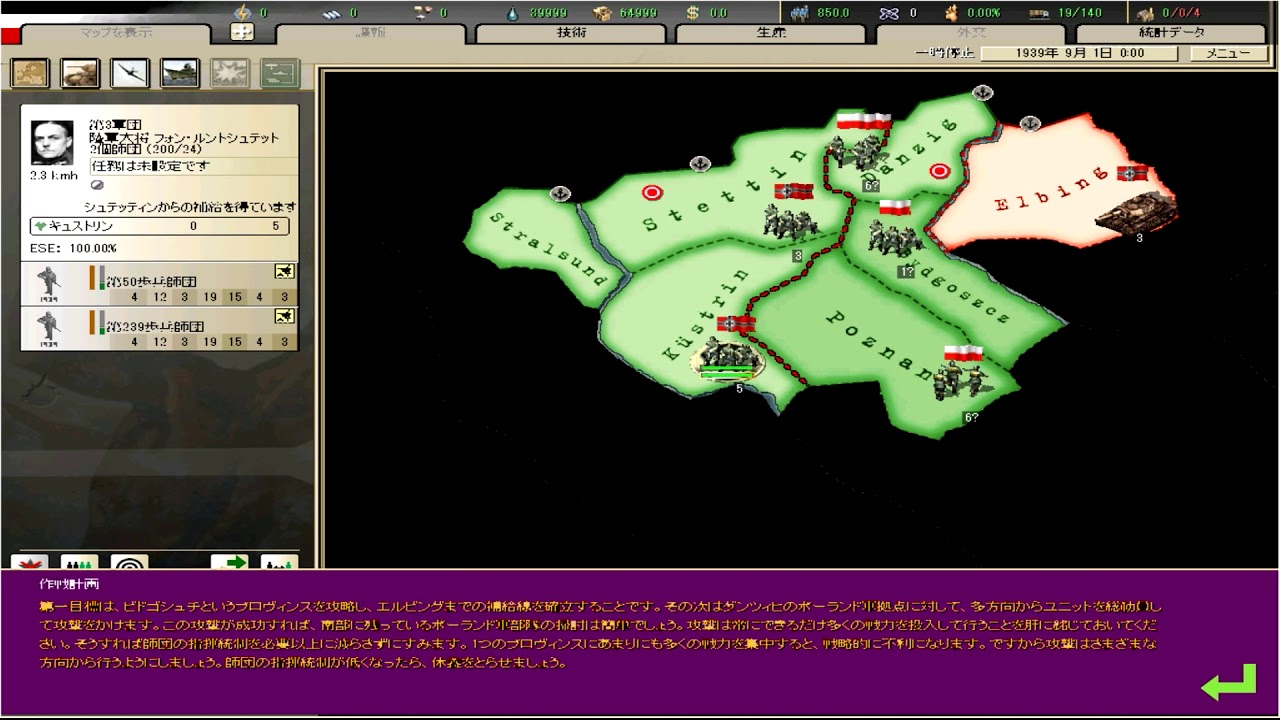1280x720 pixels.
Task: Click the mission field 任務は未設定です
Action: coord(195,166)
